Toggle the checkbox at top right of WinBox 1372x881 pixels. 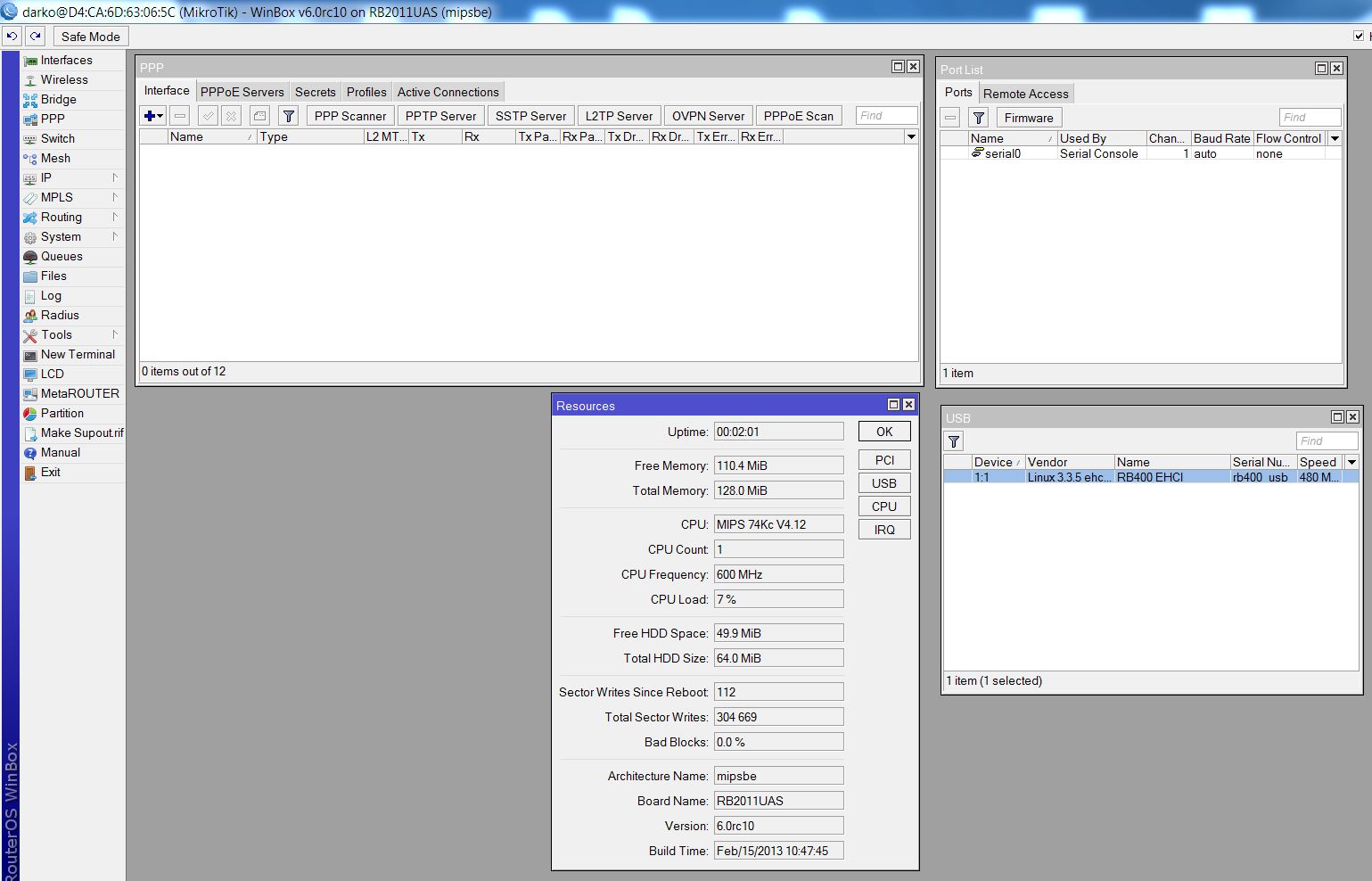1359,37
